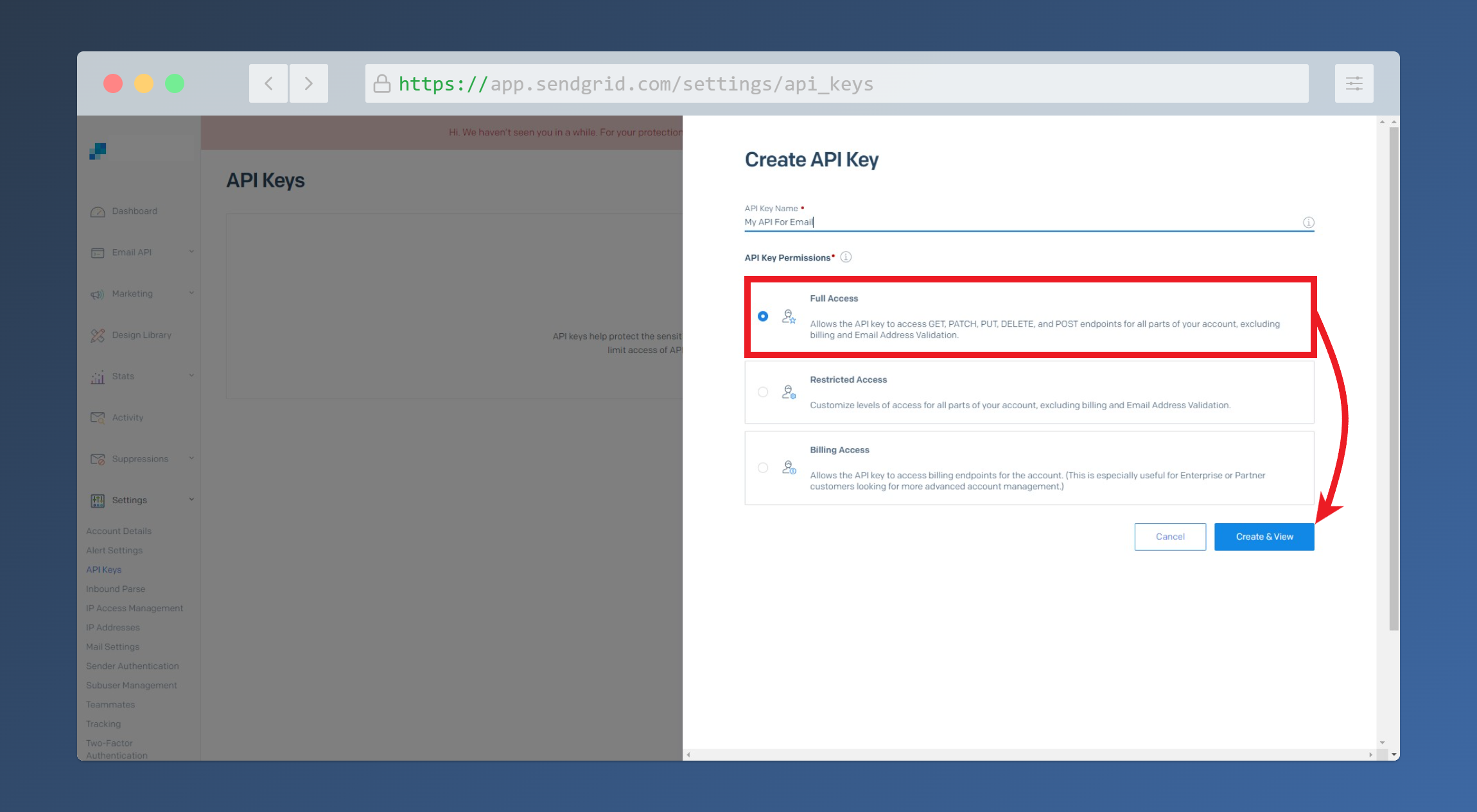The height and width of the screenshot is (812, 1477).
Task: Click the info icon in API Key Name field
Action: pyautogui.click(x=1308, y=222)
